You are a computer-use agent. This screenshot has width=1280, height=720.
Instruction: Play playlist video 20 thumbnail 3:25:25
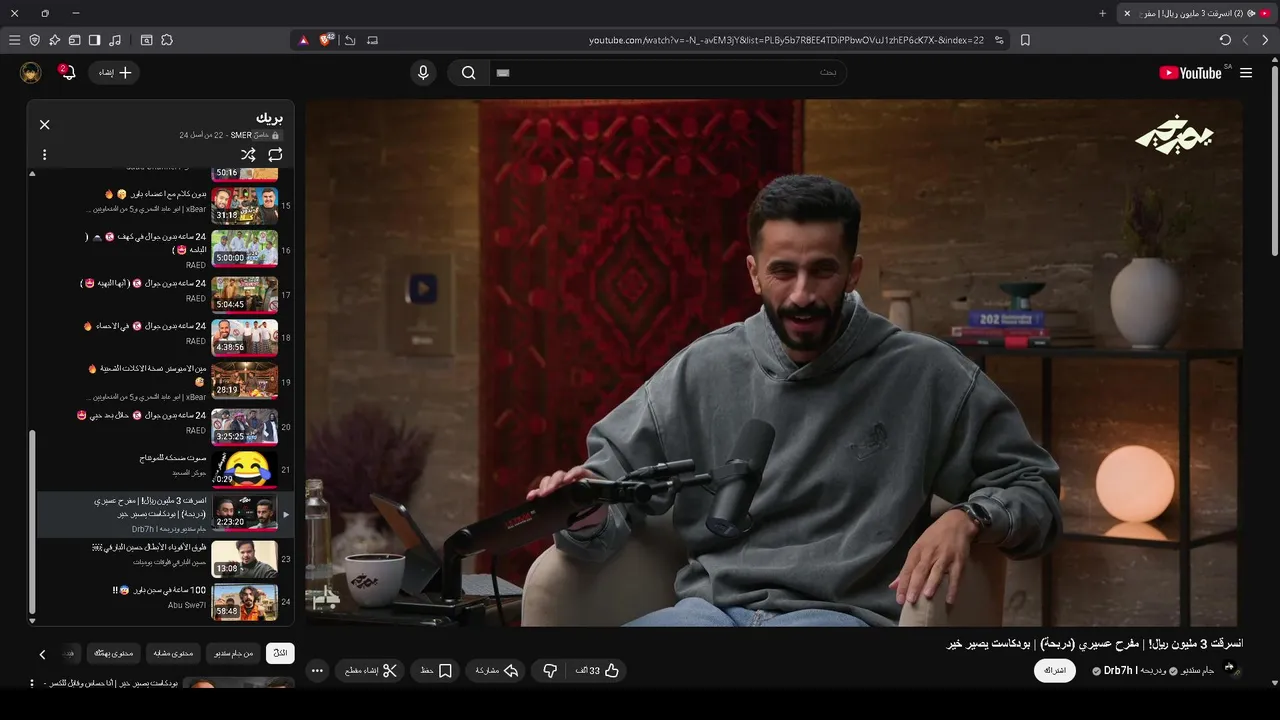click(x=245, y=426)
